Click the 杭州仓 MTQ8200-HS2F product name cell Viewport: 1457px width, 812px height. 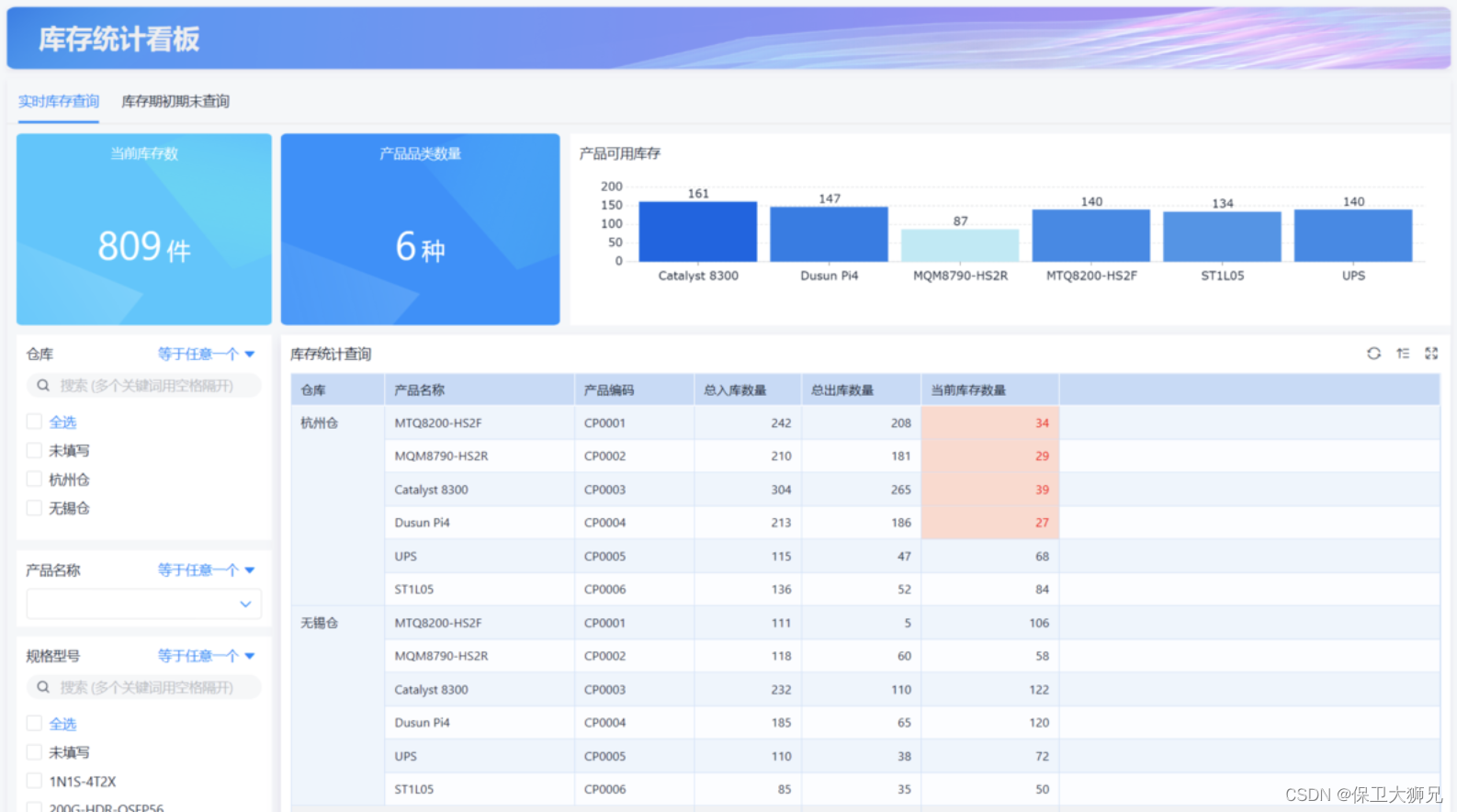(480, 423)
